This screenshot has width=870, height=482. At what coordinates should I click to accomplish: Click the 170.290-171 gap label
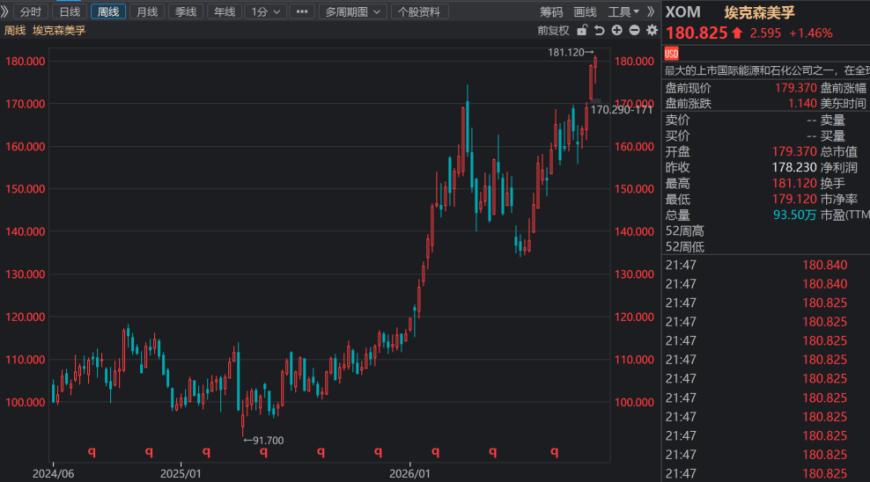click(x=621, y=110)
